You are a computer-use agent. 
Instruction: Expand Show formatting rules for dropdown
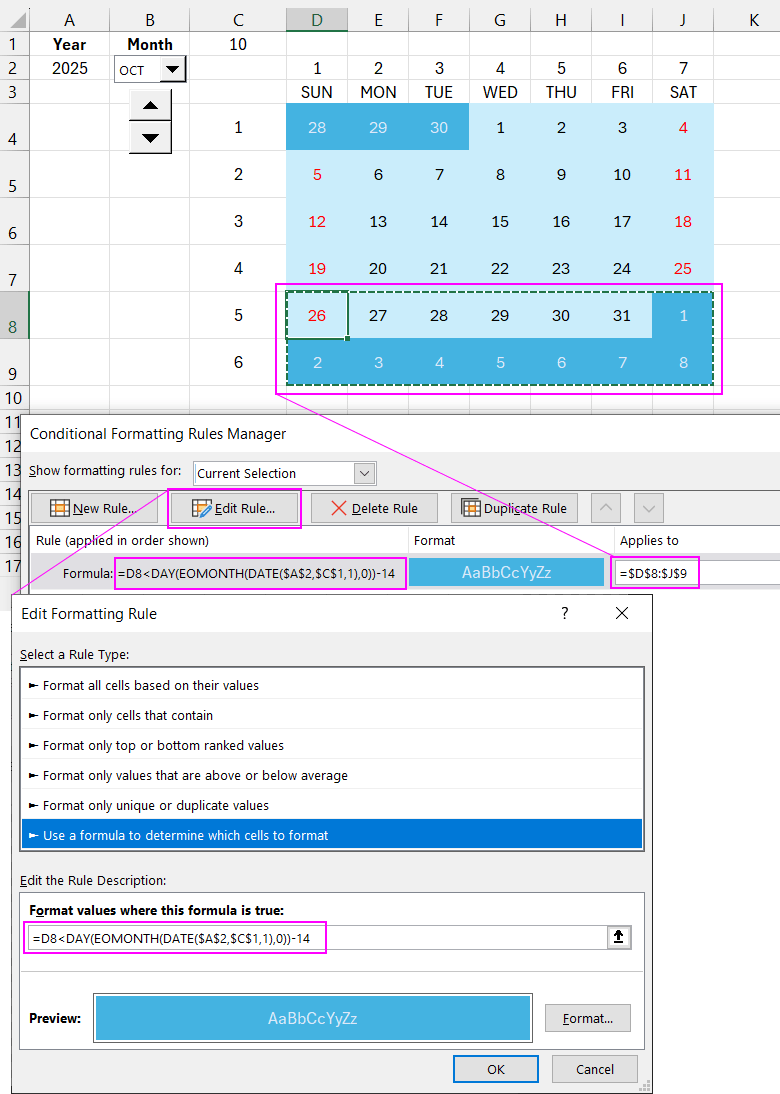[364, 473]
